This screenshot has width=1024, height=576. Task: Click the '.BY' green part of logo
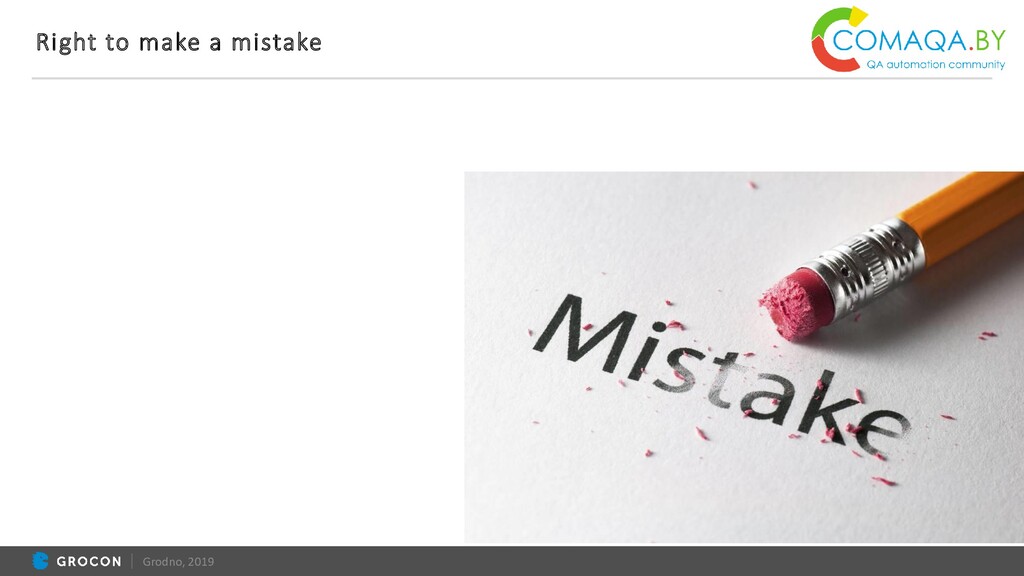coord(987,40)
